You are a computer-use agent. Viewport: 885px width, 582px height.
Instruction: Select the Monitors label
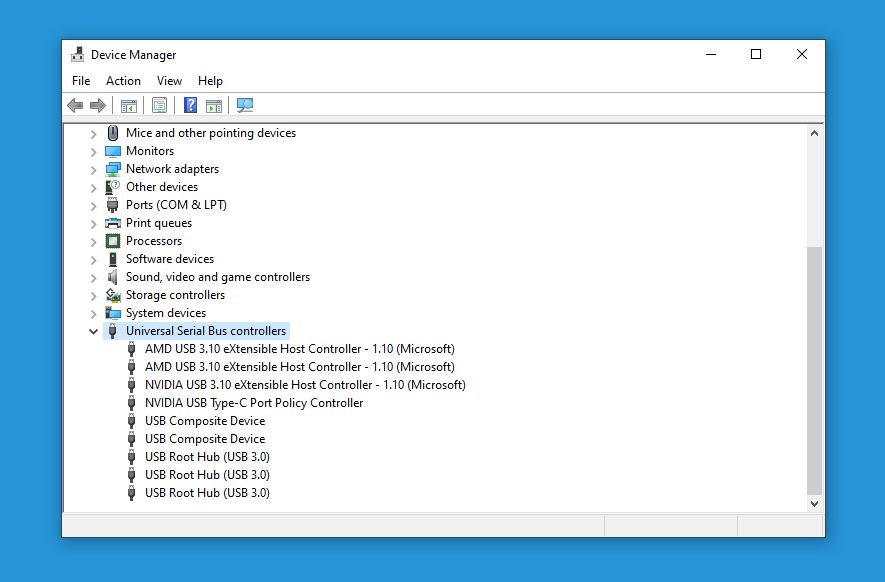[150, 151]
